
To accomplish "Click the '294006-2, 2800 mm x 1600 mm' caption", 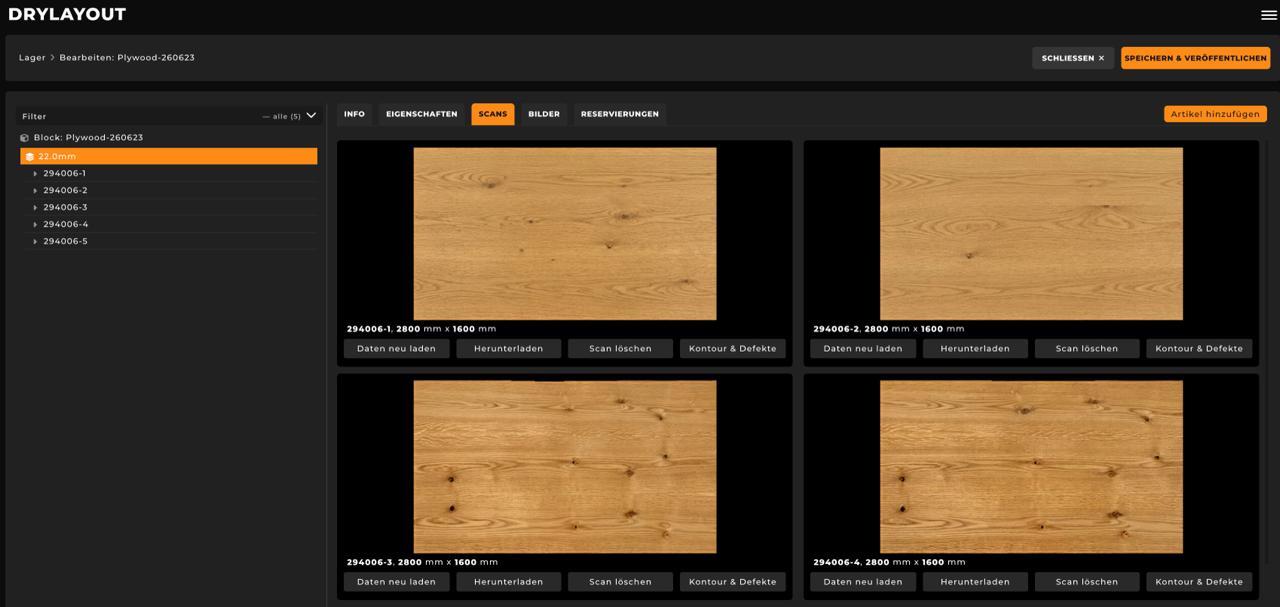I will (x=888, y=329).
